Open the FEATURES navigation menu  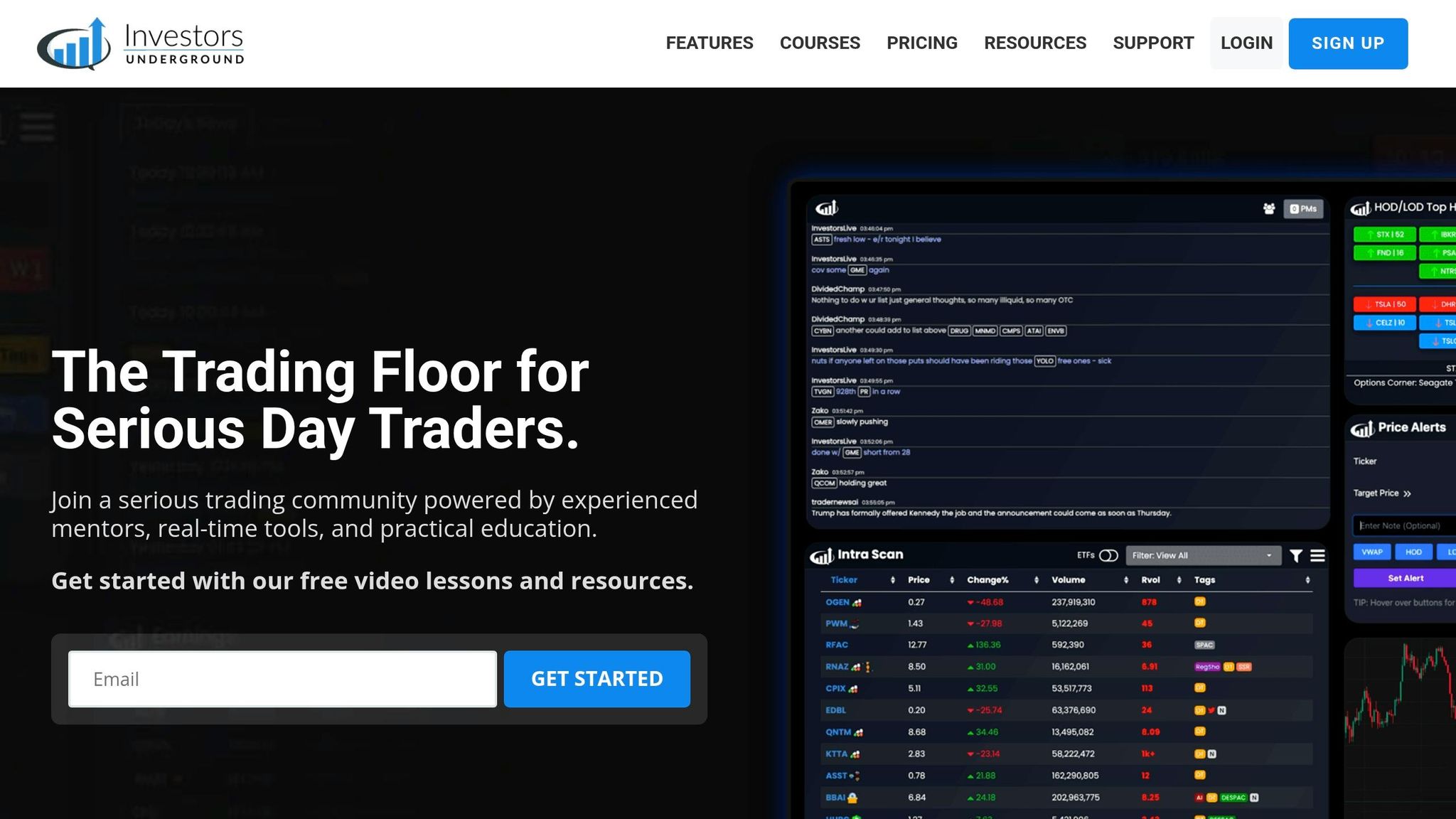click(x=709, y=43)
